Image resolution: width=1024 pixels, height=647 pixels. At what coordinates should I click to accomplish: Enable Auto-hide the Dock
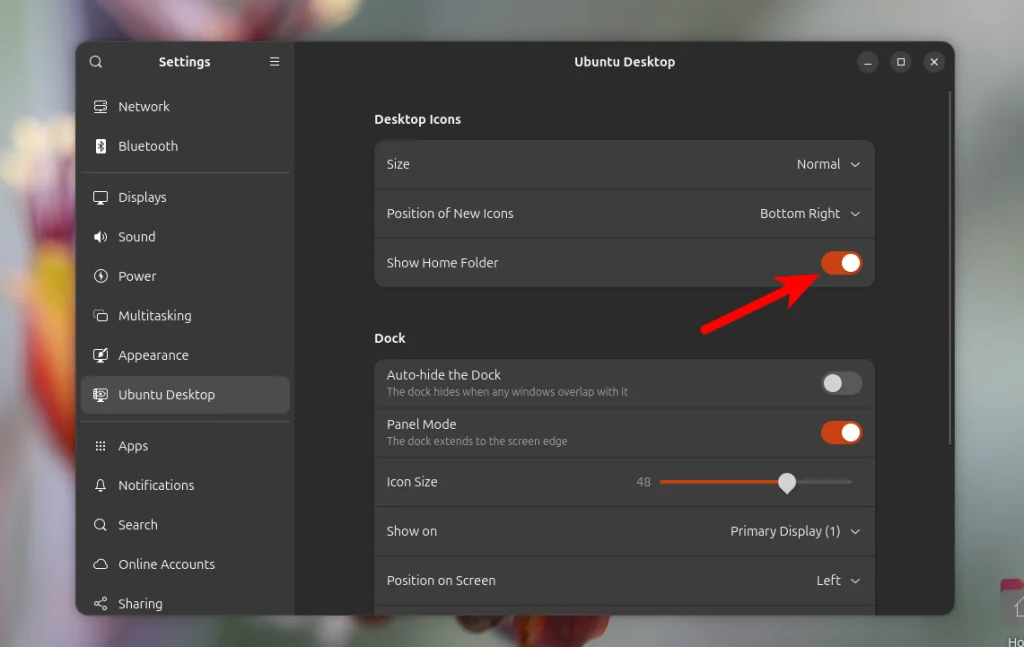tap(841, 383)
